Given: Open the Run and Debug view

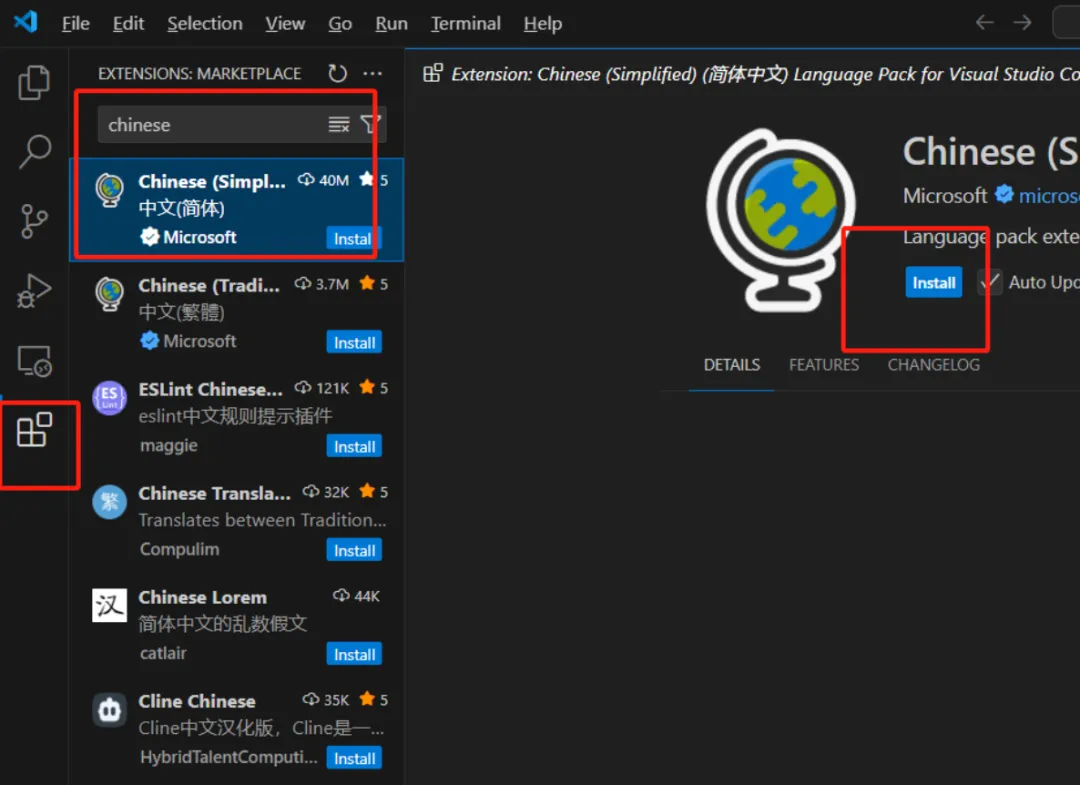Looking at the screenshot, I should point(34,291).
